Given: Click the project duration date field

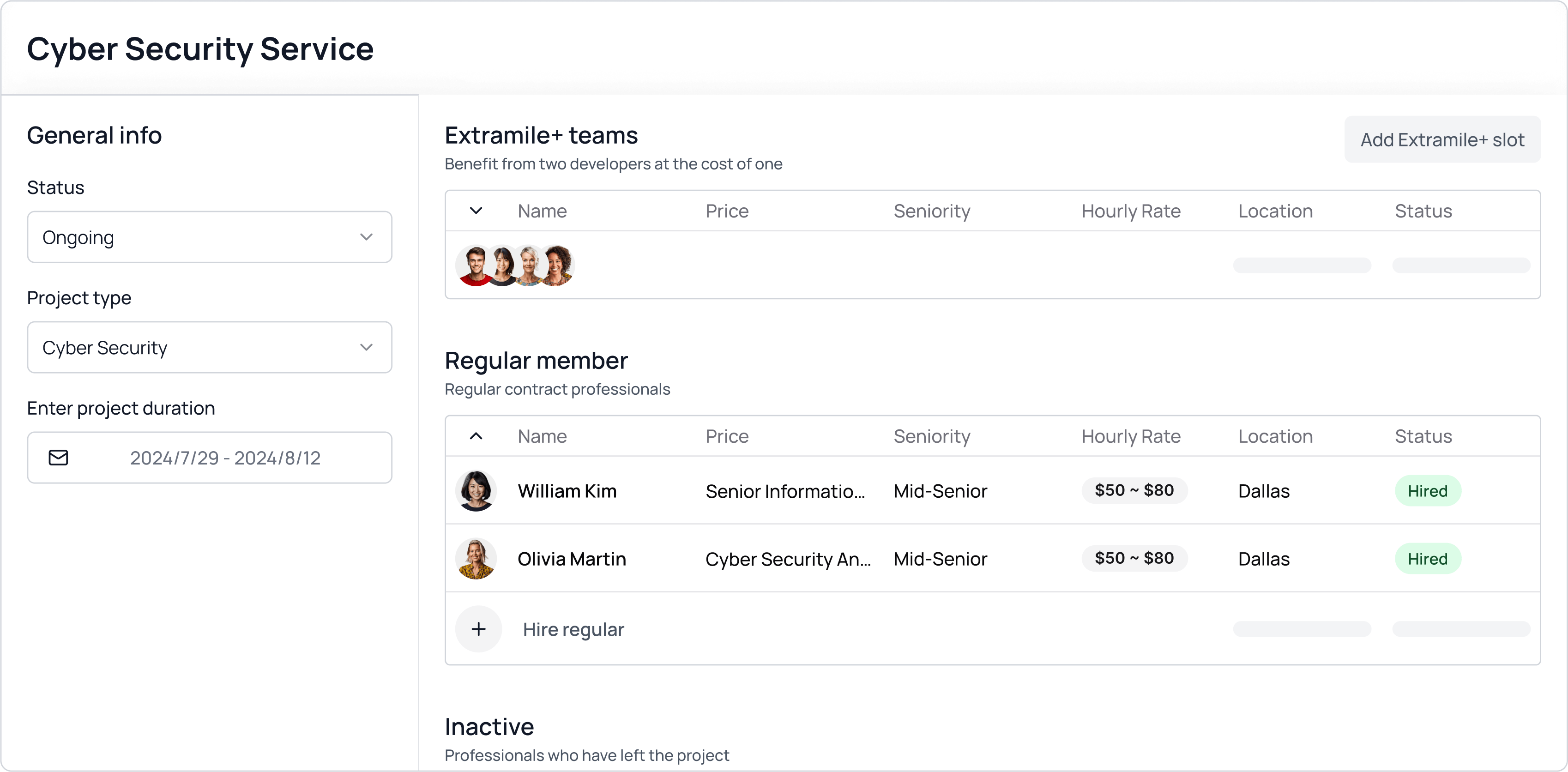Looking at the screenshot, I should click(x=225, y=458).
